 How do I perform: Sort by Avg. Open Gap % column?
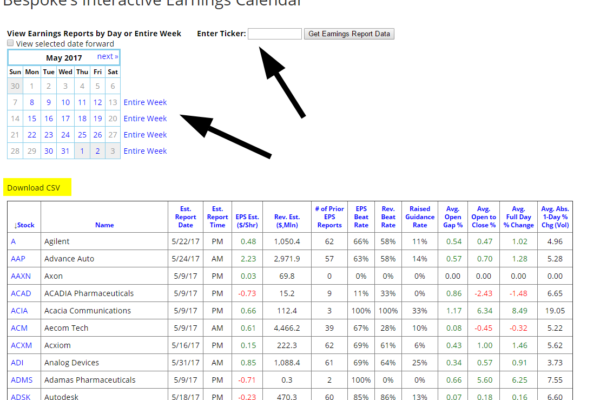[453, 217]
